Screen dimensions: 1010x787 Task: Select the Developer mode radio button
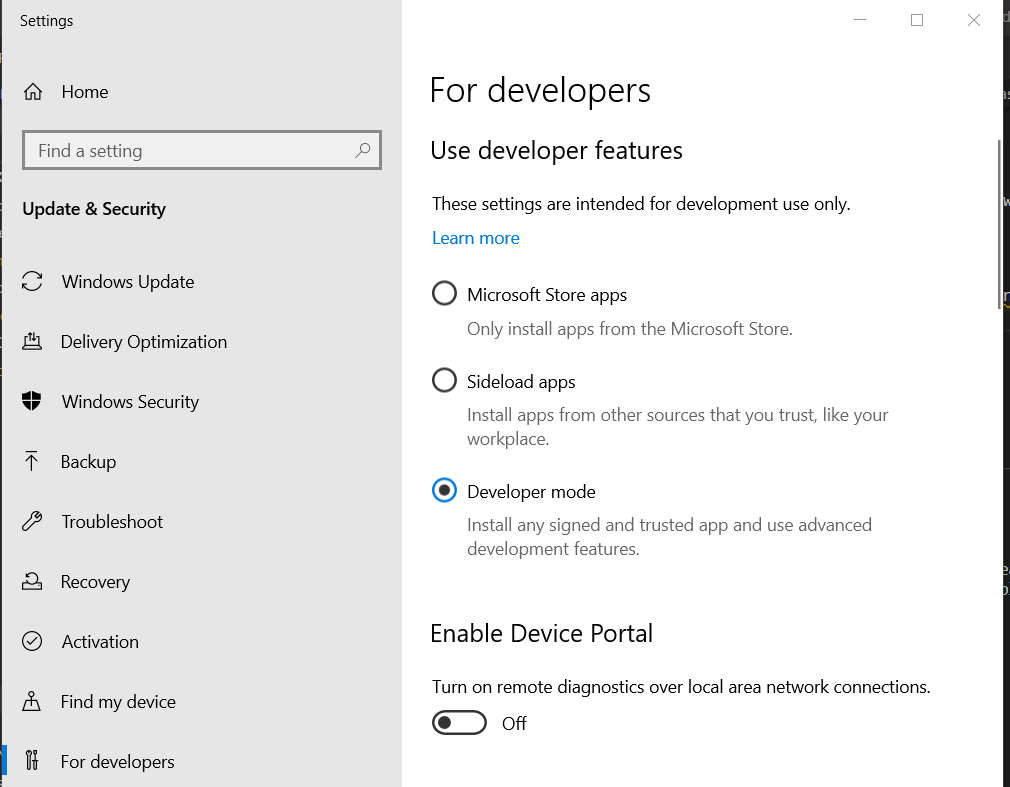tap(444, 491)
